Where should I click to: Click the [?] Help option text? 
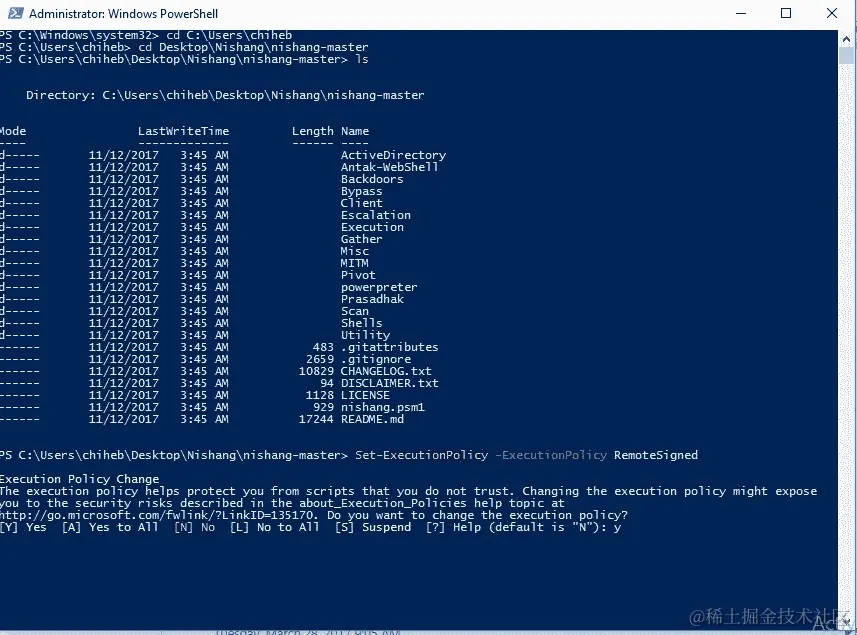click(x=454, y=527)
